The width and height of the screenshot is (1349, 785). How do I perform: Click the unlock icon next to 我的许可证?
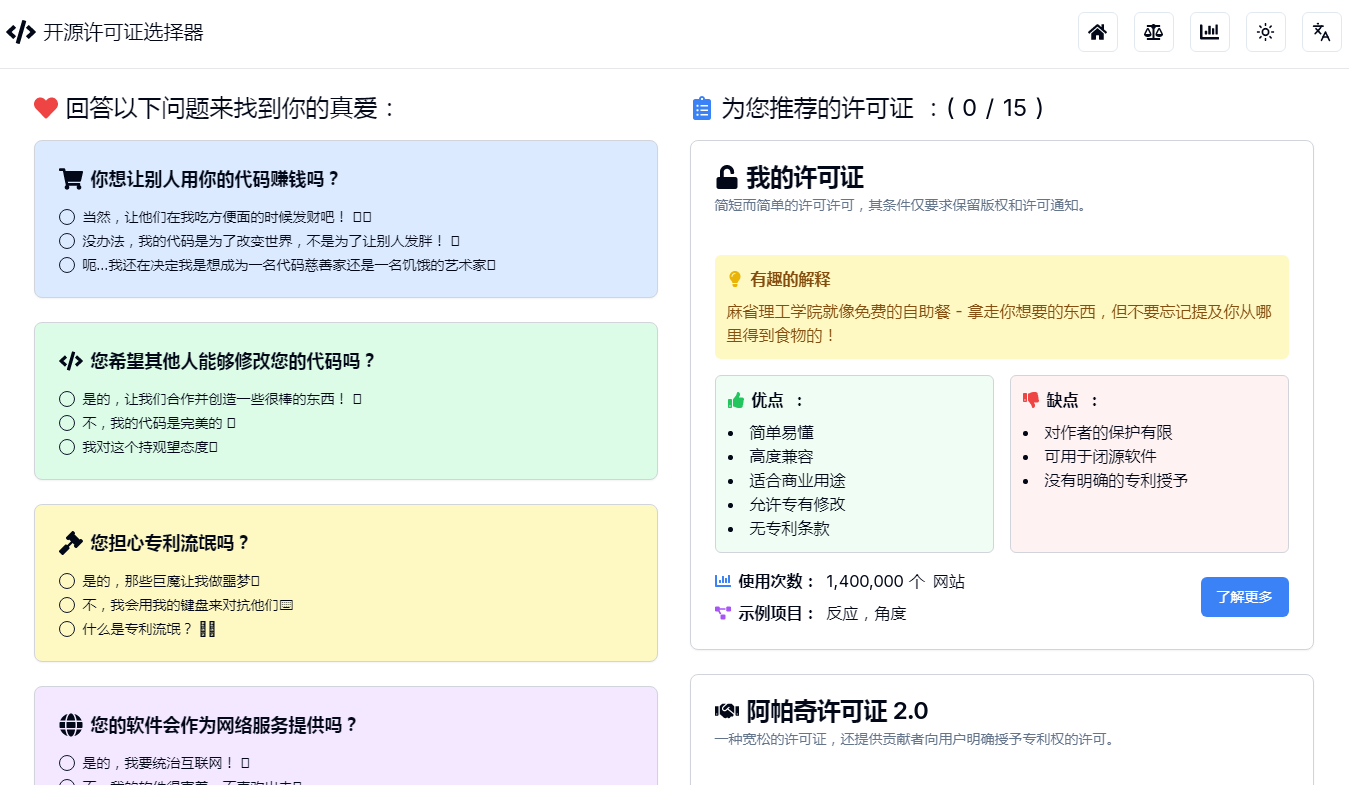click(x=727, y=178)
